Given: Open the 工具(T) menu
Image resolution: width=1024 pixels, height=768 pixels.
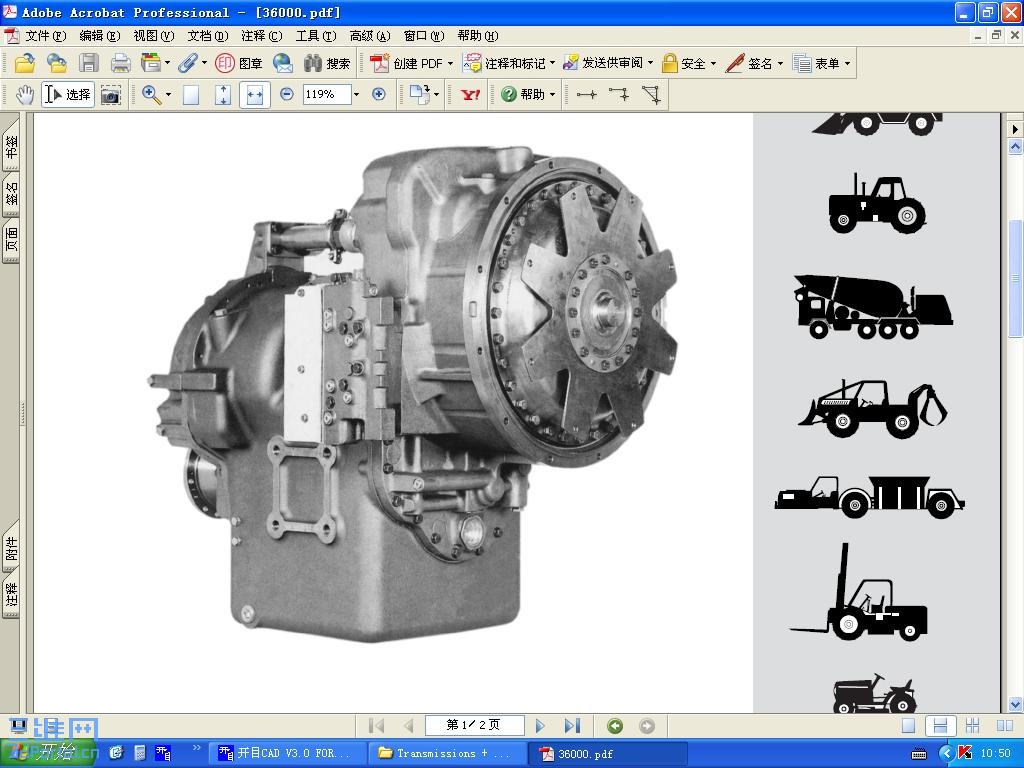Looking at the screenshot, I should [316, 36].
